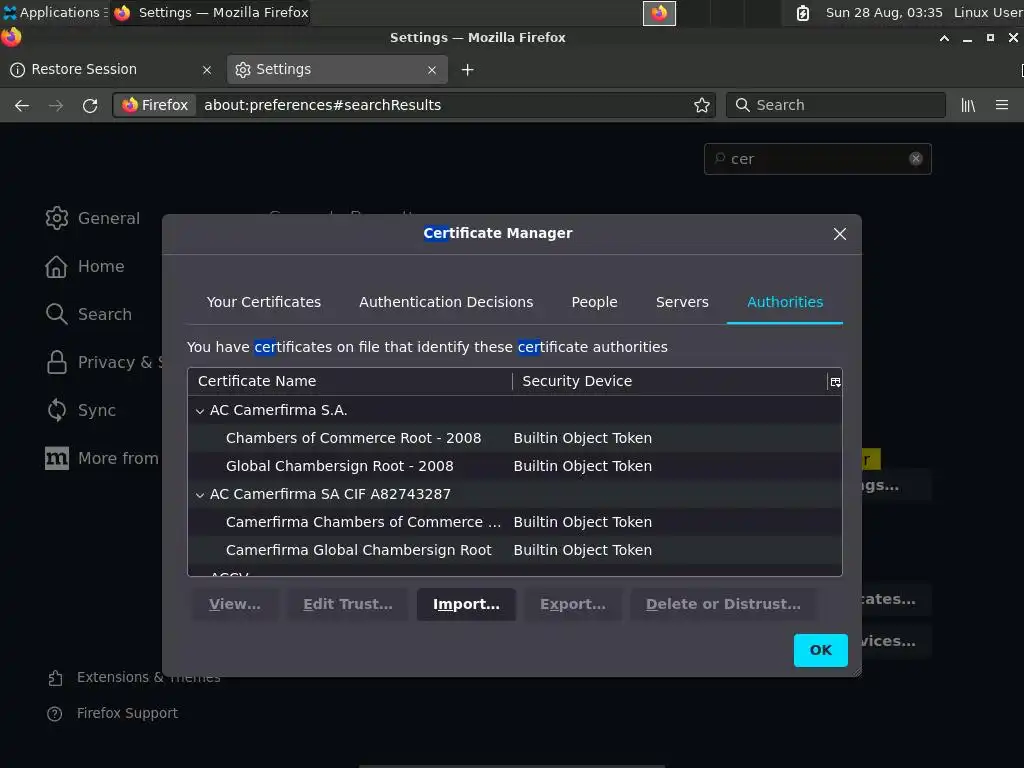
Task: Open the Firefox hamburger menu
Action: 1002,105
